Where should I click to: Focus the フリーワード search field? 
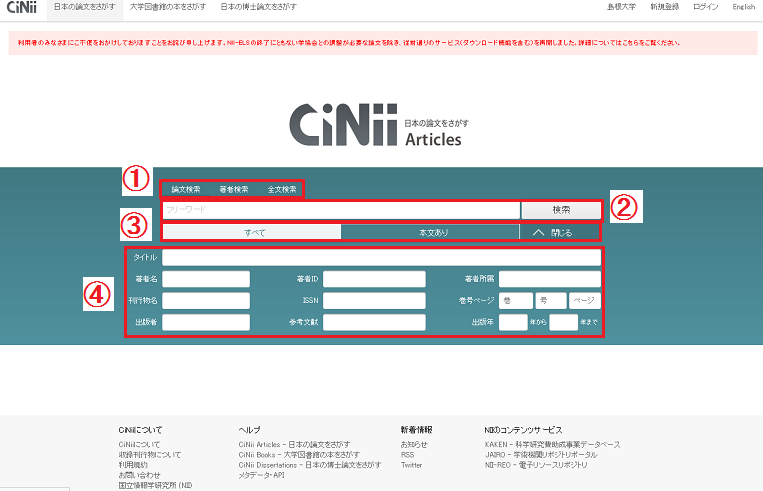click(x=341, y=210)
